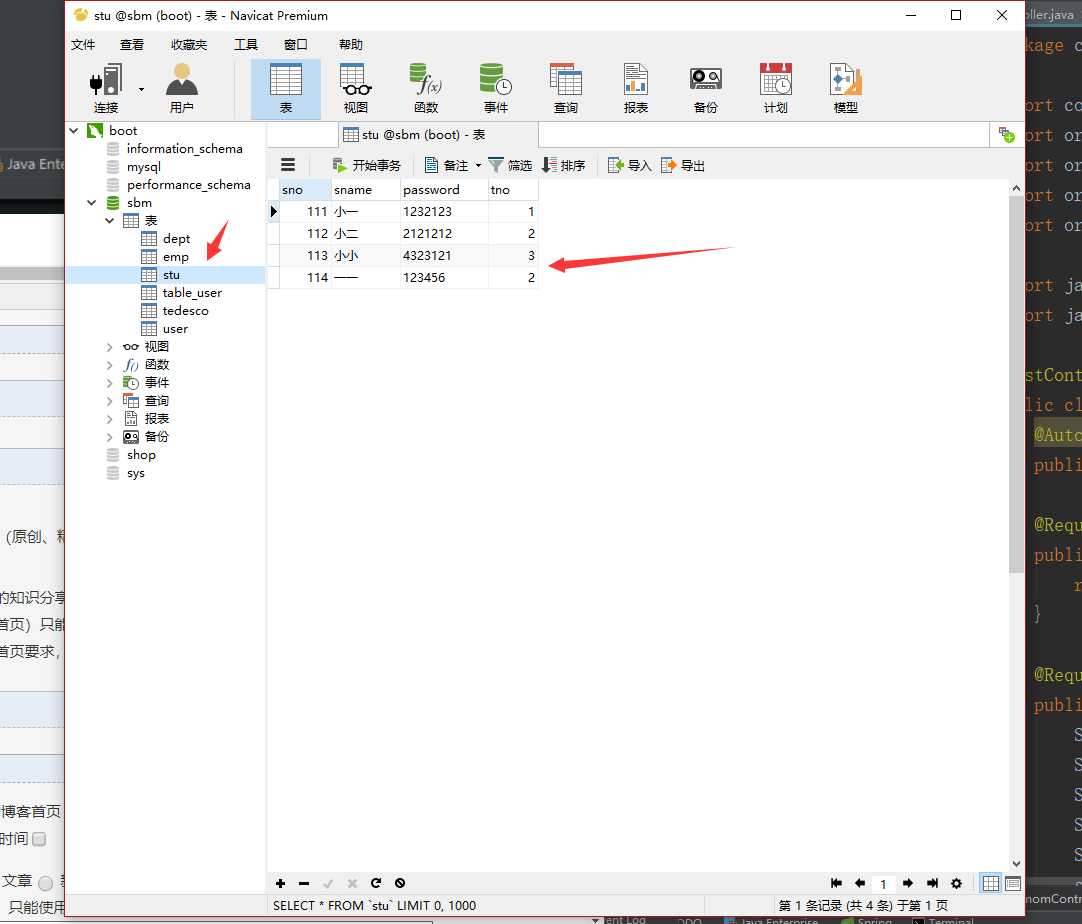Click the 导入 (Import) button
The image size is (1082, 924).
coord(629,165)
